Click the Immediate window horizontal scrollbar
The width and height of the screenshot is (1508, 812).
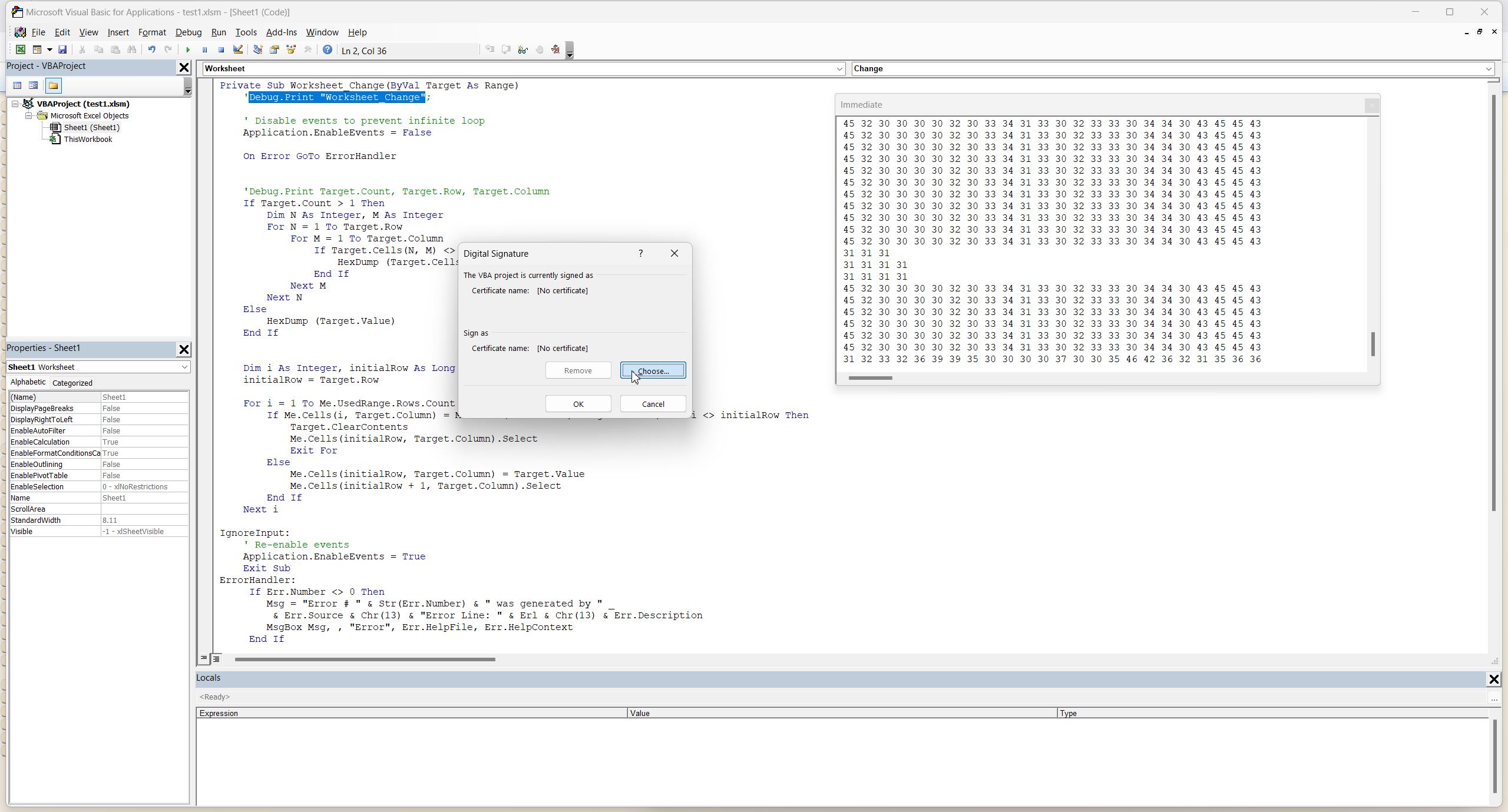pos(870,378)
